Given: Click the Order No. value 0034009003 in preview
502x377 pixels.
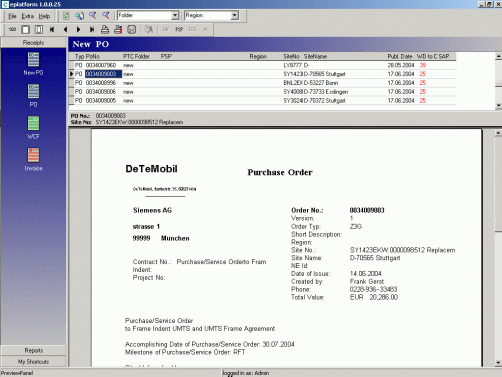Looking at the screenshot, I should 367,210.
